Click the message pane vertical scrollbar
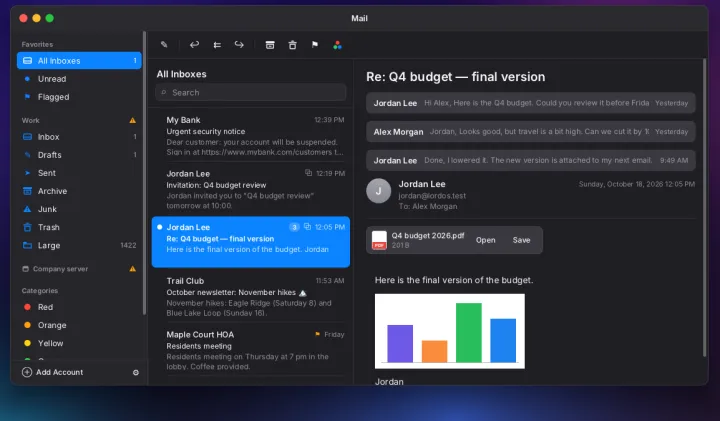720x421 pixels. 704,208
